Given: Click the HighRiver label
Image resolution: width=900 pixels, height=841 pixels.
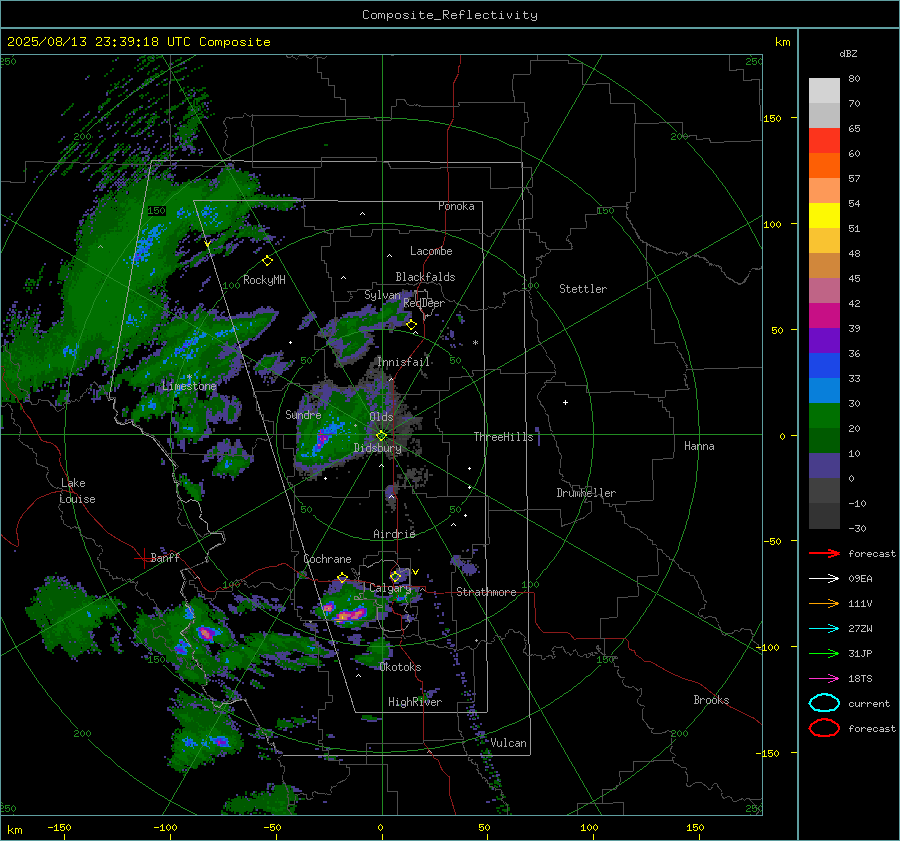Looking at the screenshot, I should pyautogui.click(x=415, y=702).
